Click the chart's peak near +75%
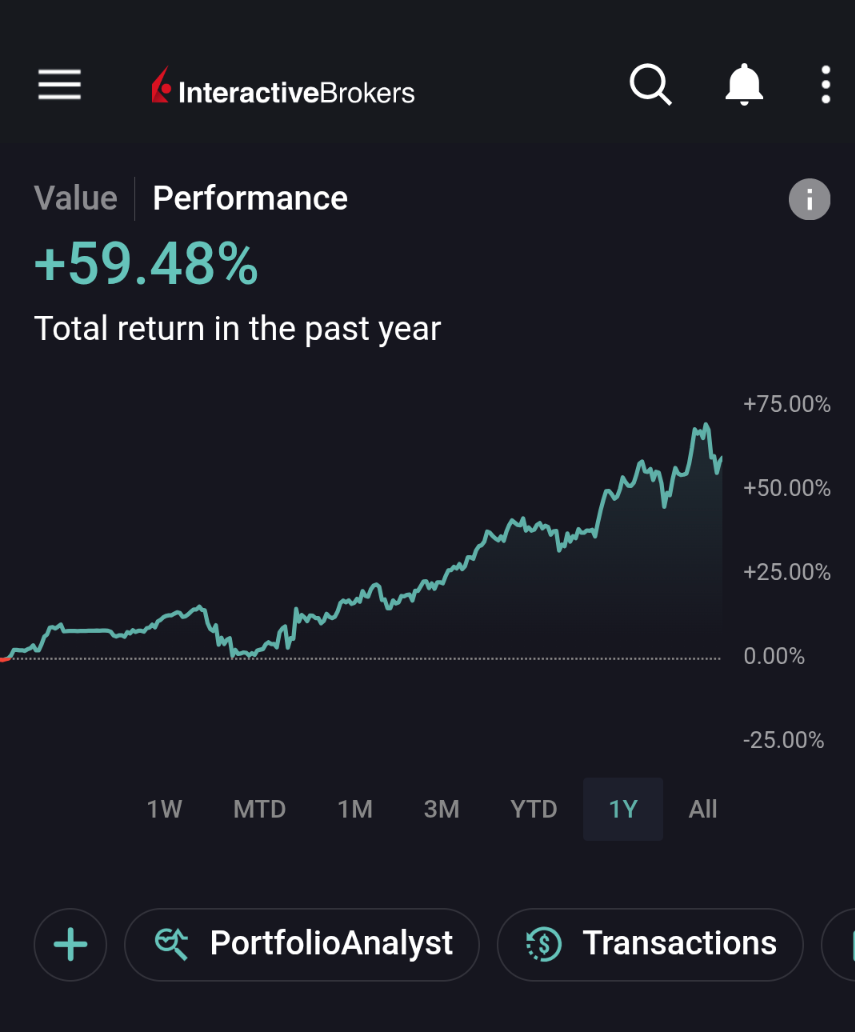855x1032 pixels. tap(705, 427)
